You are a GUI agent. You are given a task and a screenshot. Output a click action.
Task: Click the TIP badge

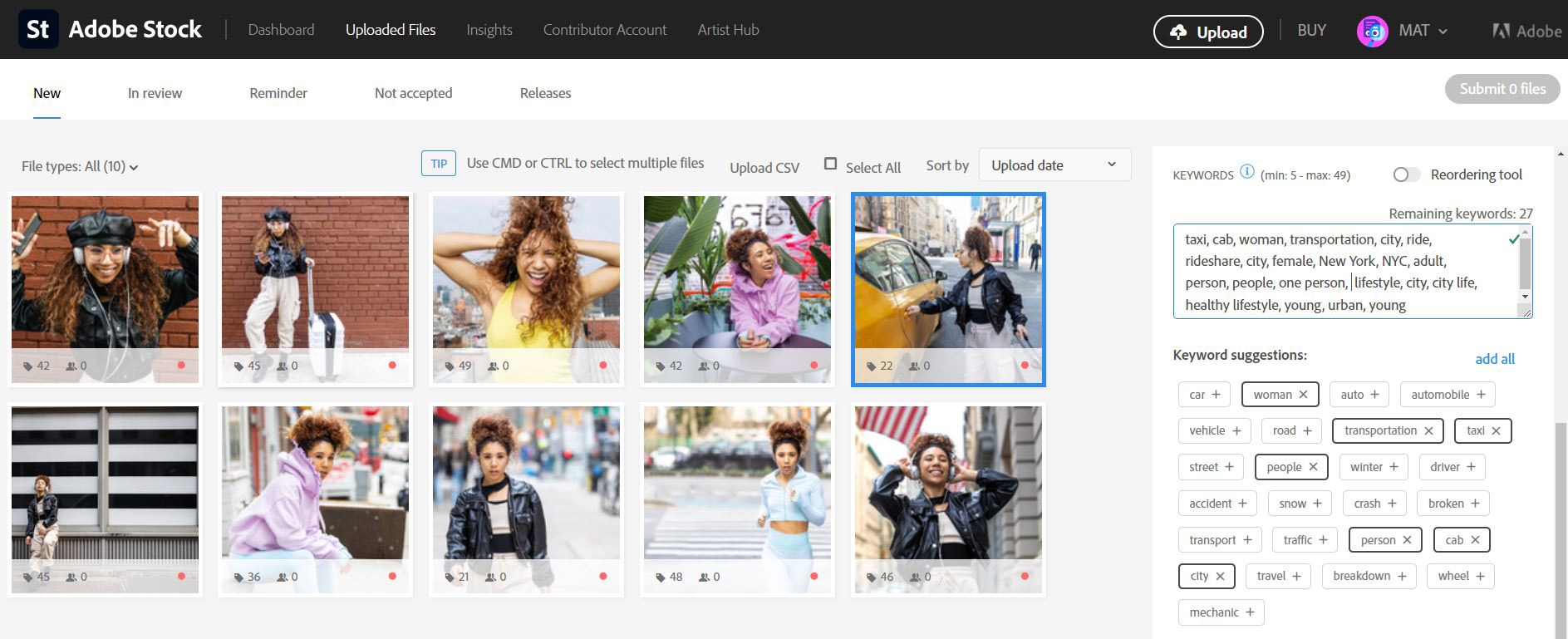pyautogui.click(x=439, y=164)
